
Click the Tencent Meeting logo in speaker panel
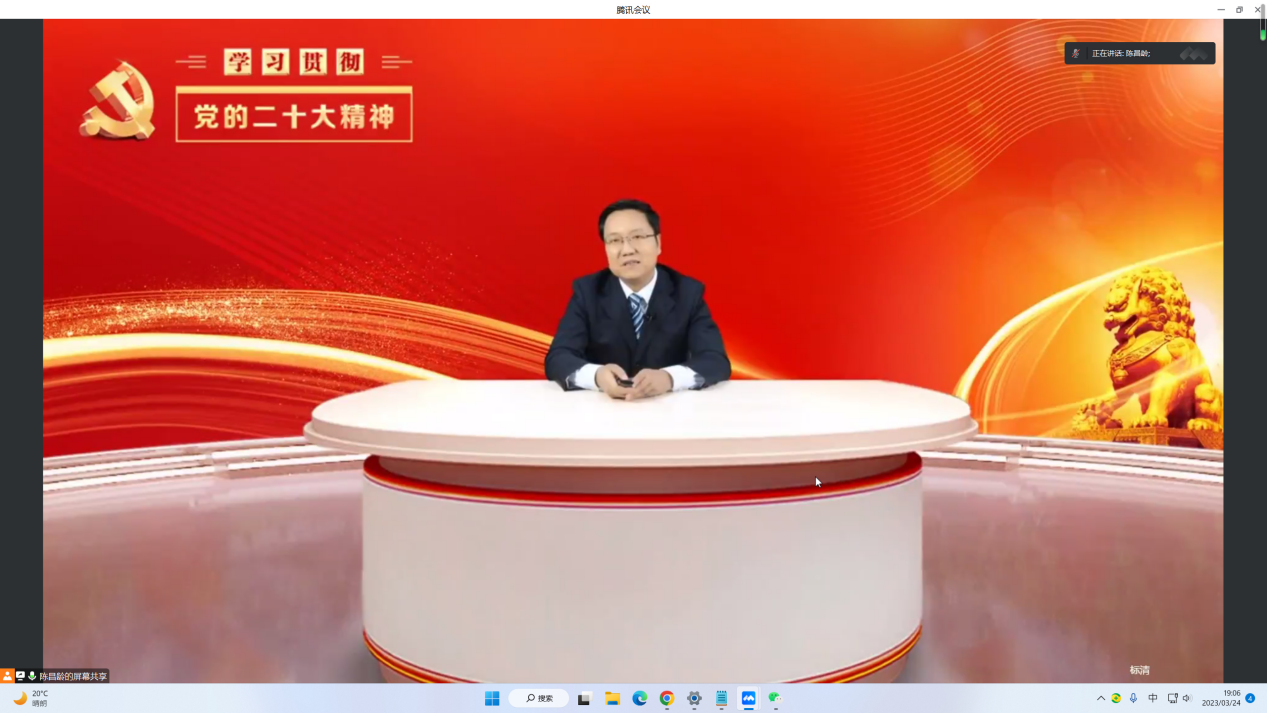[x=1193, y=54]
